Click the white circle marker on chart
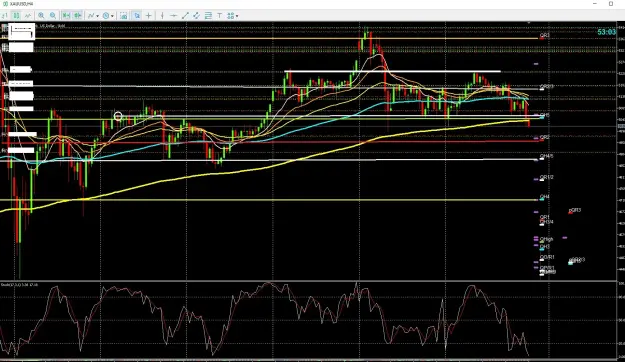This screenshot has width=625, height=362. [118, 116]
